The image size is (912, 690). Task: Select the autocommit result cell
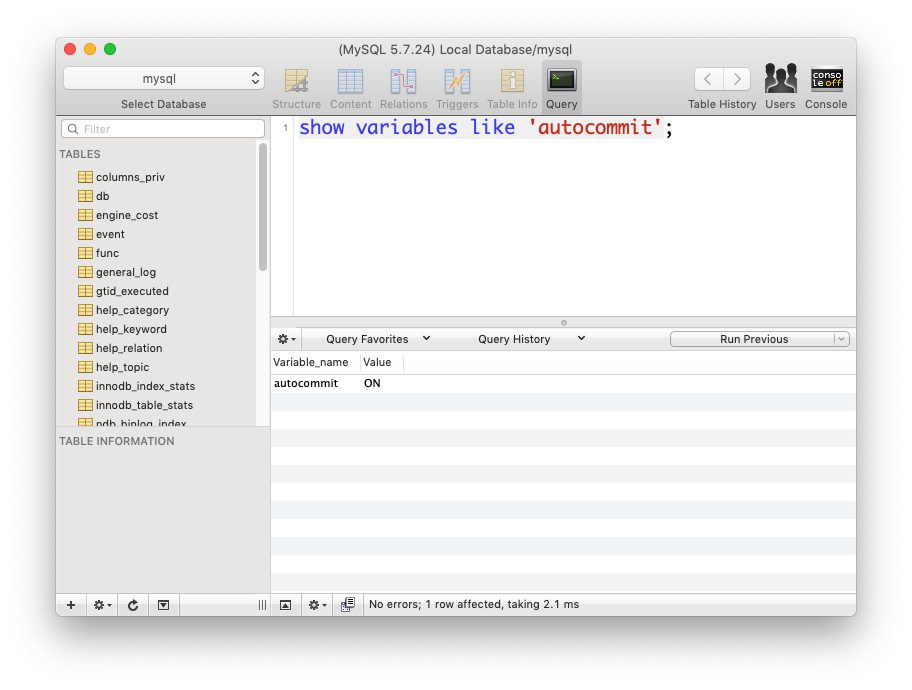306,383
